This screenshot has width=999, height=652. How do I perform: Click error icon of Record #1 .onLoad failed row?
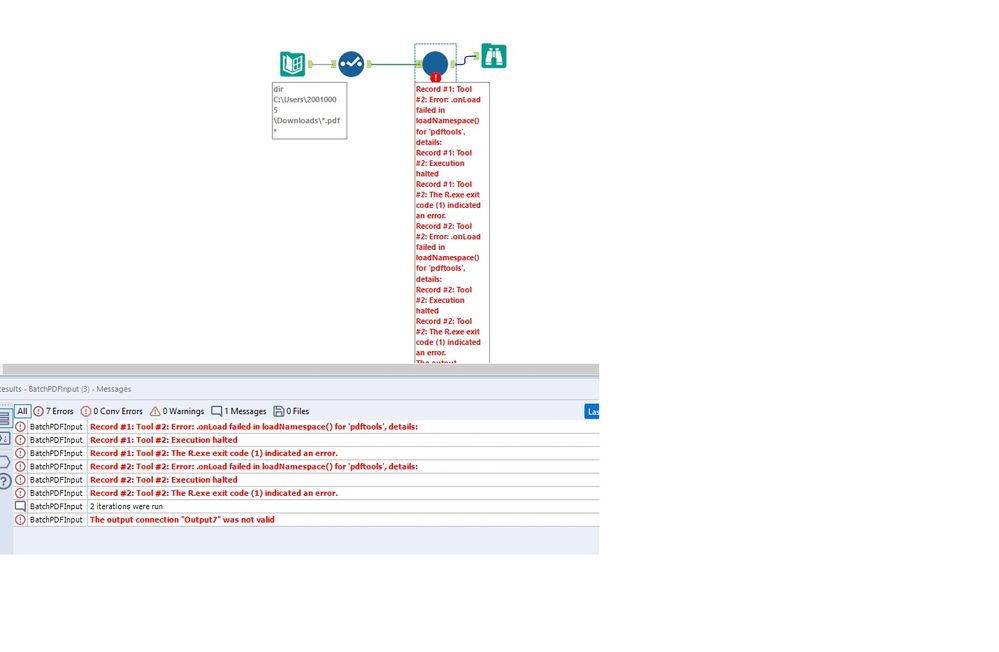point(20,426)
